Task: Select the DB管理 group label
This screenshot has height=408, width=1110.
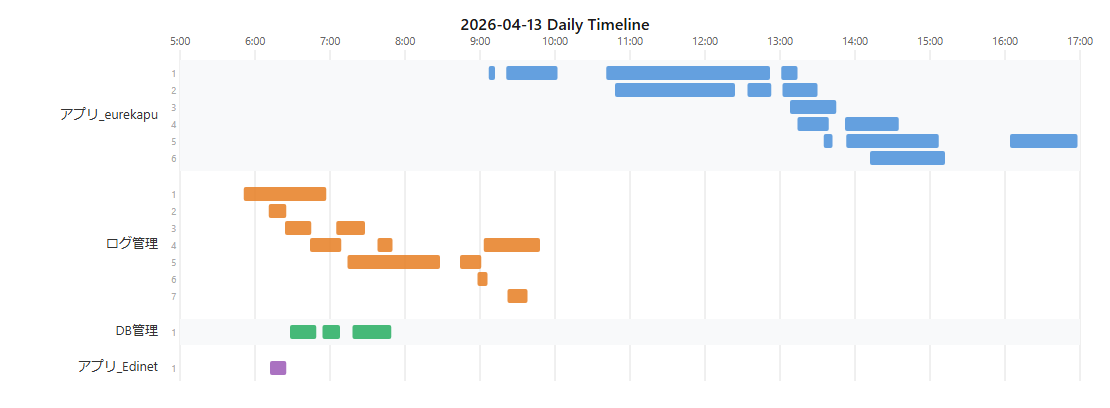Action: pos(136,331)
